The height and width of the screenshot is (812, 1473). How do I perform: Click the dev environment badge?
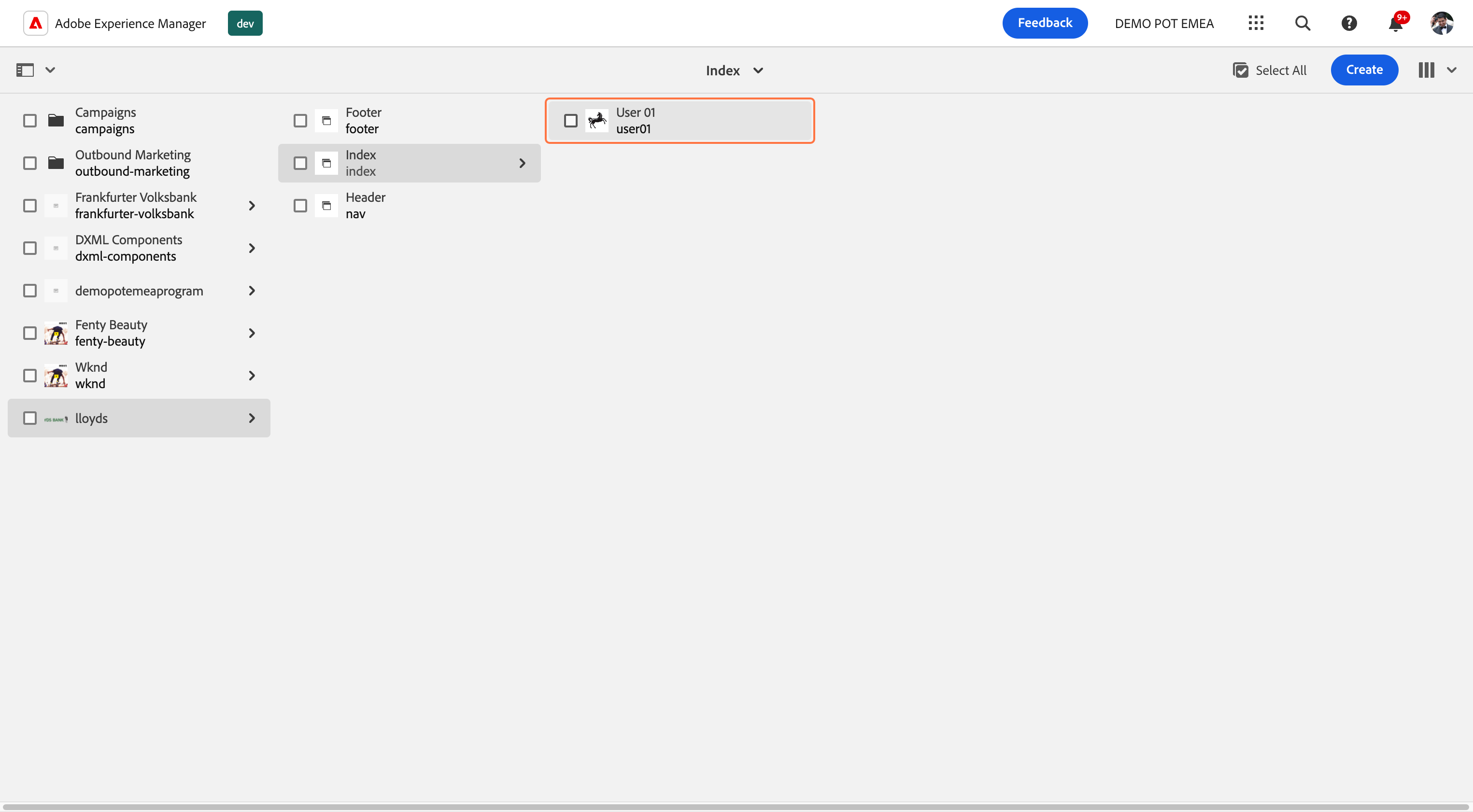[245, 24]
